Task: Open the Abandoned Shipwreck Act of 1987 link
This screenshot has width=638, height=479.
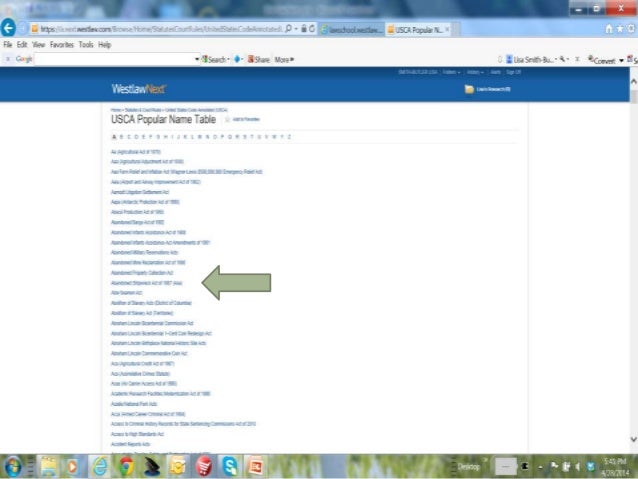Action: point(147,283)
